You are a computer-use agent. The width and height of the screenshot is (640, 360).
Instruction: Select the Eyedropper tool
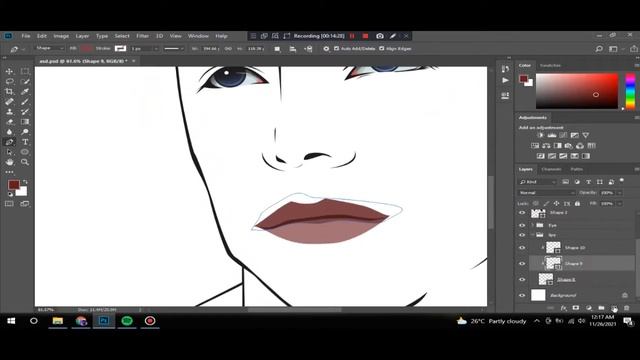(25, 91)
